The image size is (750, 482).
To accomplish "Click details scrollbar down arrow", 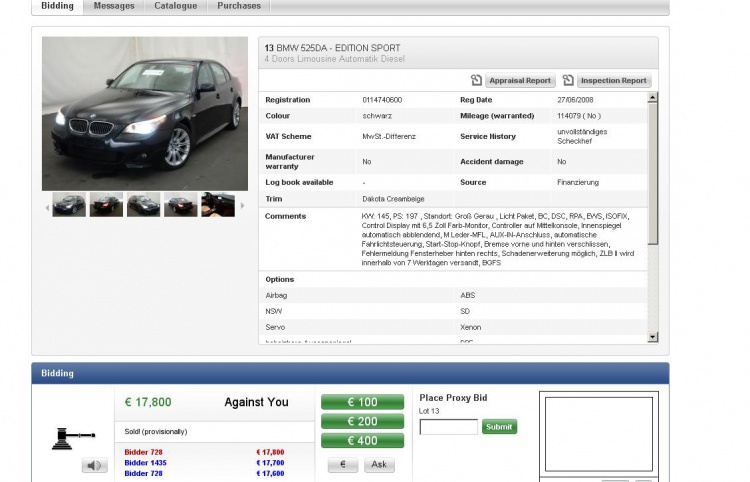I will tap(653, 337).
